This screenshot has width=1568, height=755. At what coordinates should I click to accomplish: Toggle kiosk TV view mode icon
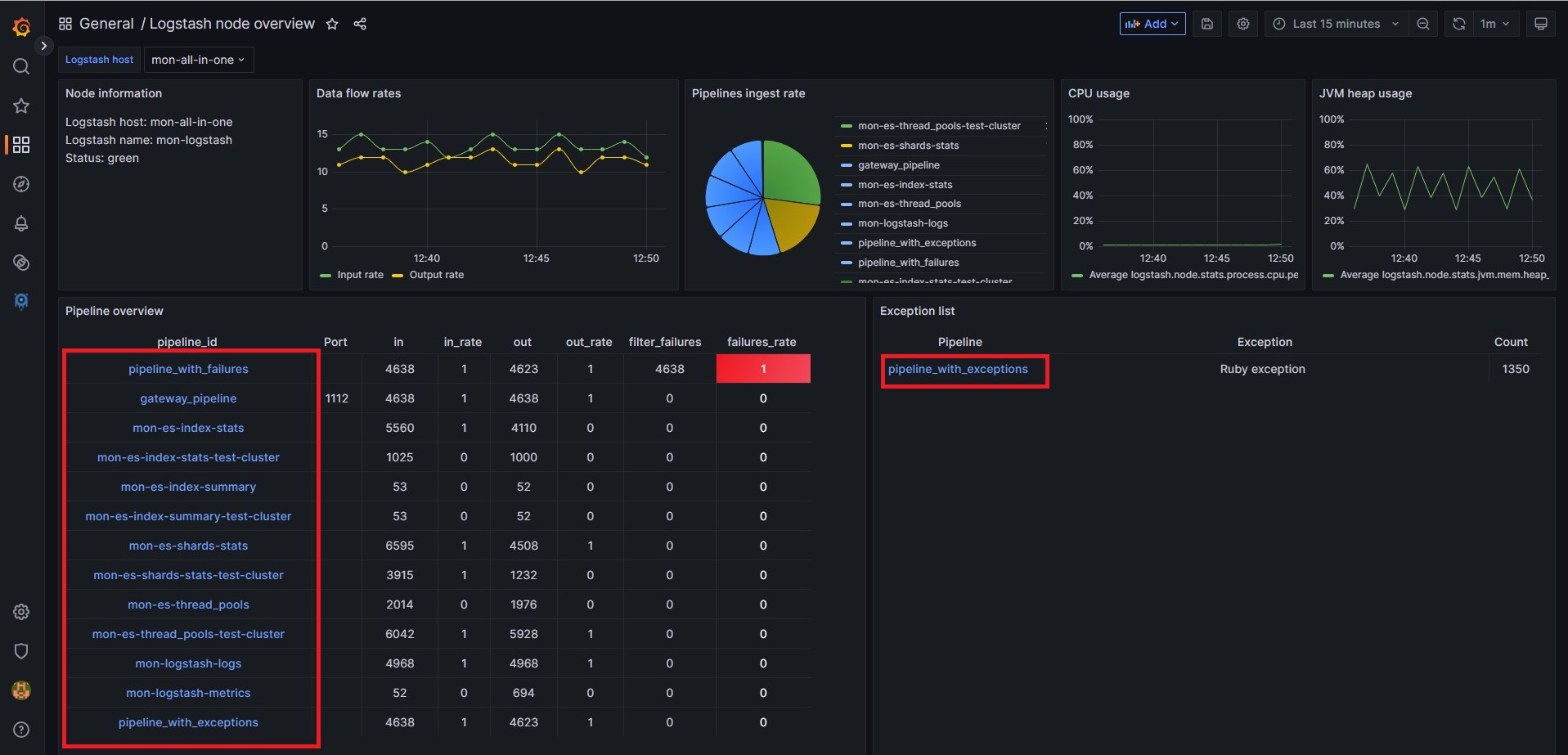pyautogui.click(x=1541, y=24)
